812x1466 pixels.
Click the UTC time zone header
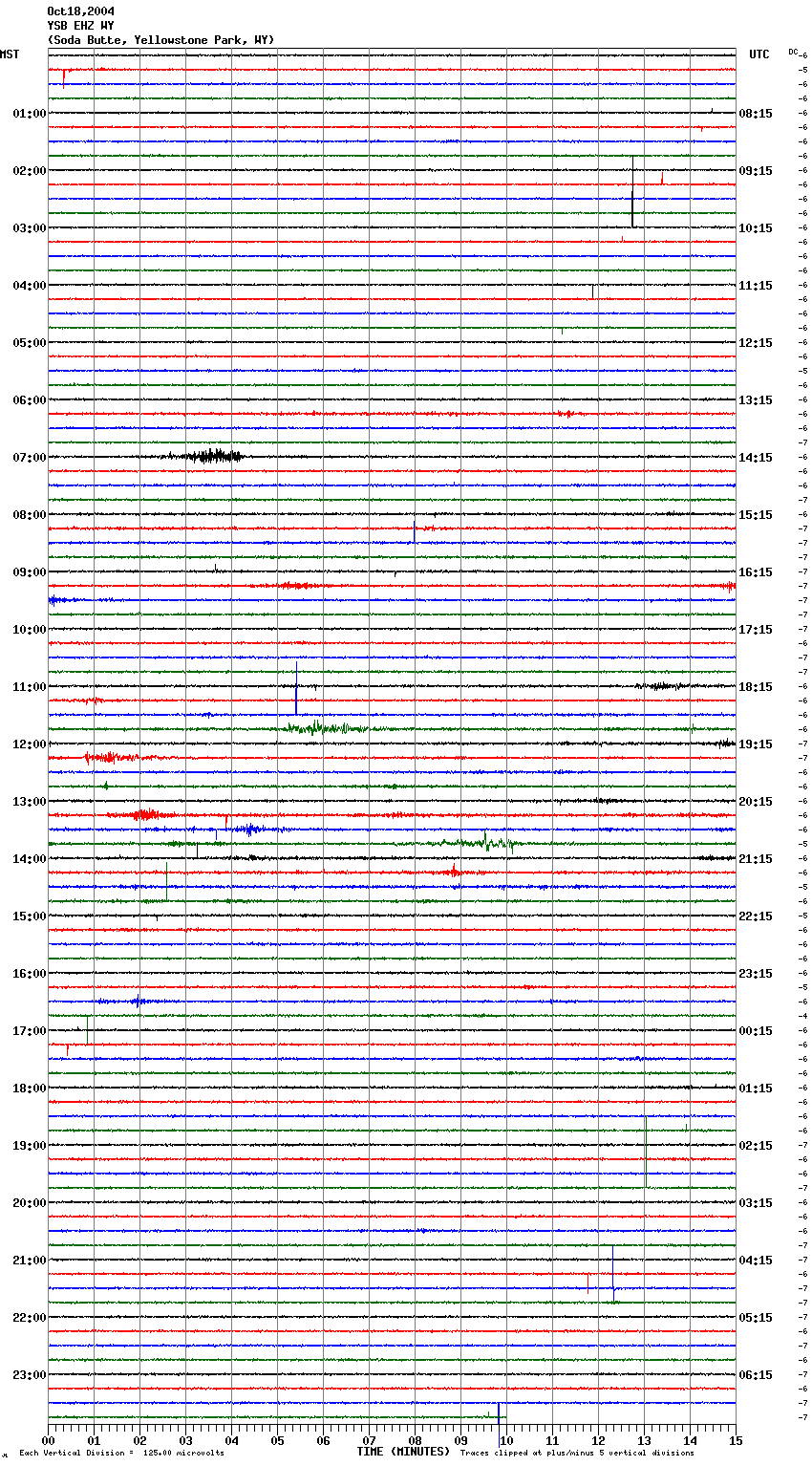(759, 54)
